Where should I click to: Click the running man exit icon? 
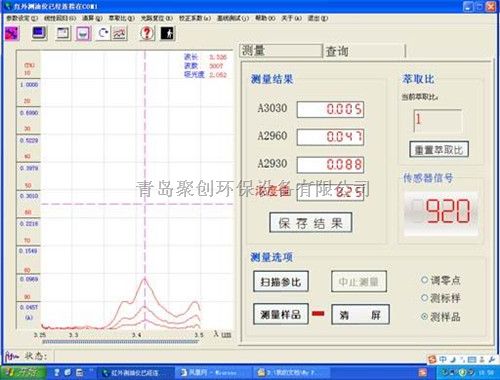pyautogui.click(x=167, y=33)
